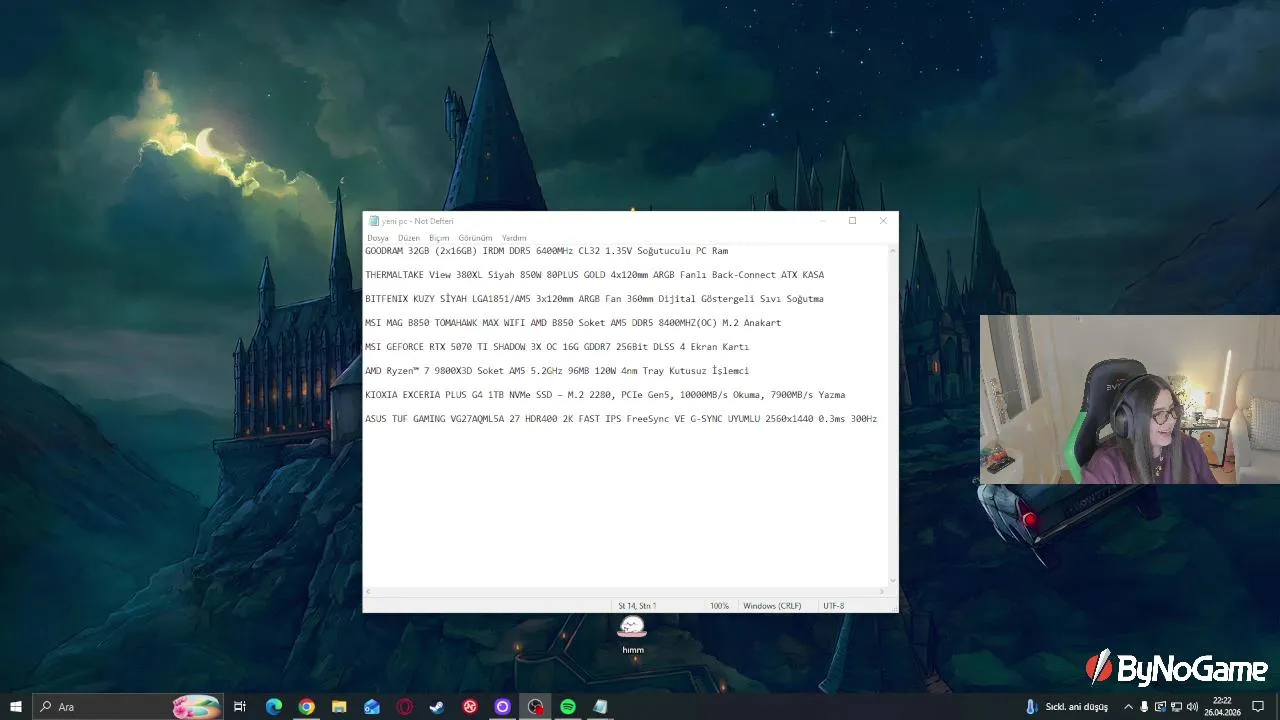
Task: Minimize the Notepad window
Action: pos(822,221)
